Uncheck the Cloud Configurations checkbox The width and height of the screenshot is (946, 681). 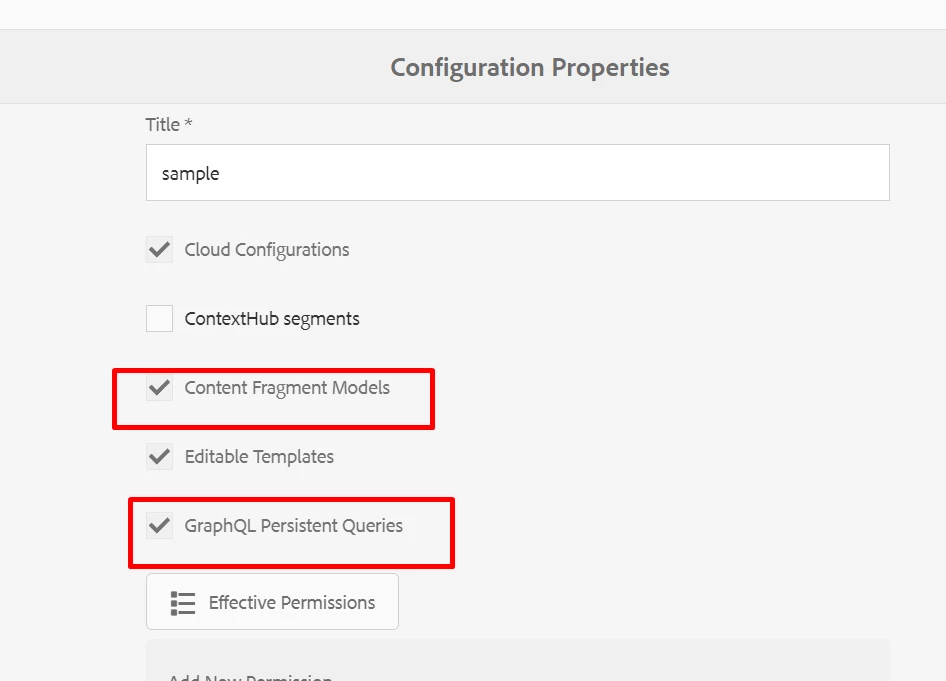tap(159, 250)
